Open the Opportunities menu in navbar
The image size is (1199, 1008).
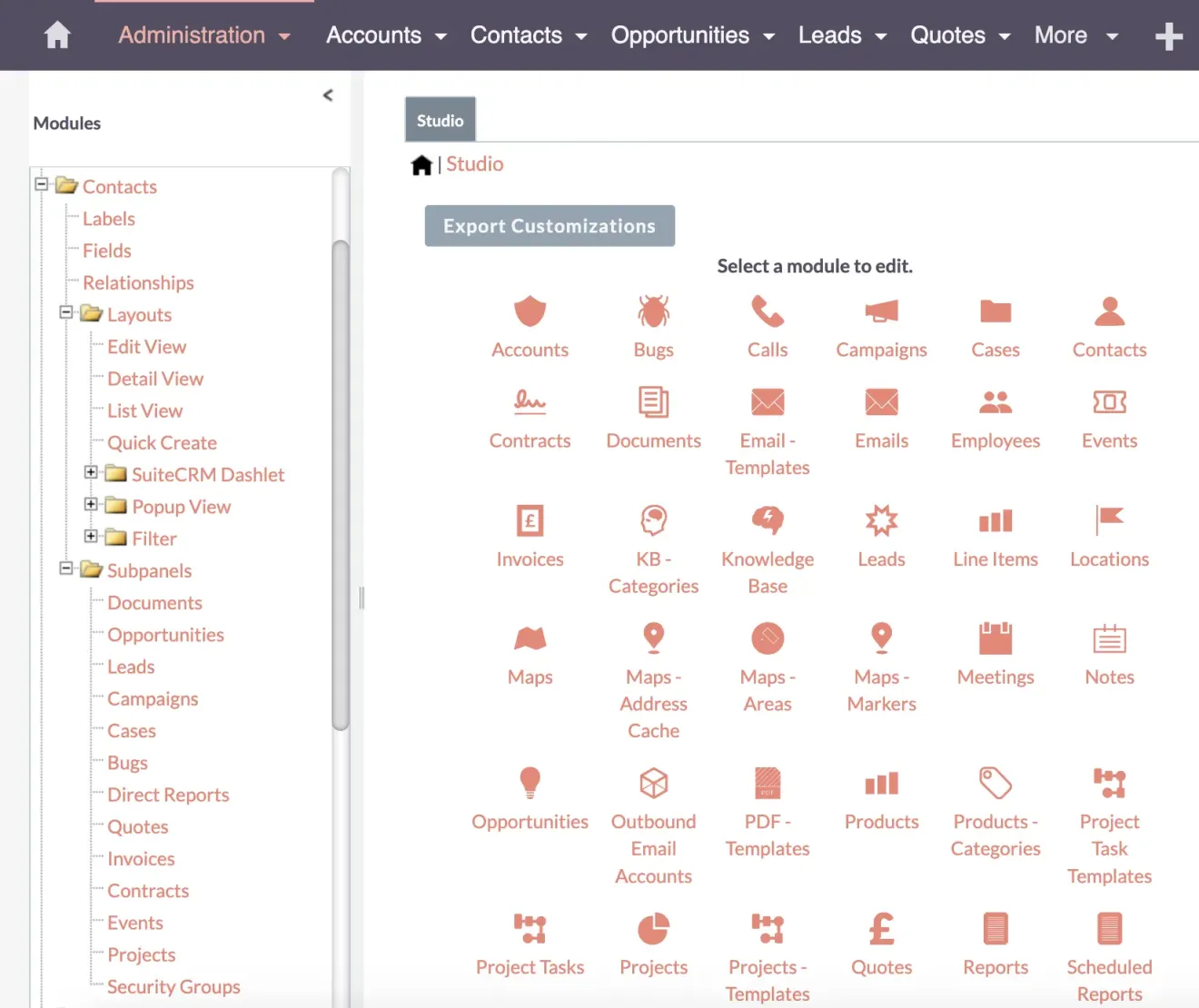692,35
